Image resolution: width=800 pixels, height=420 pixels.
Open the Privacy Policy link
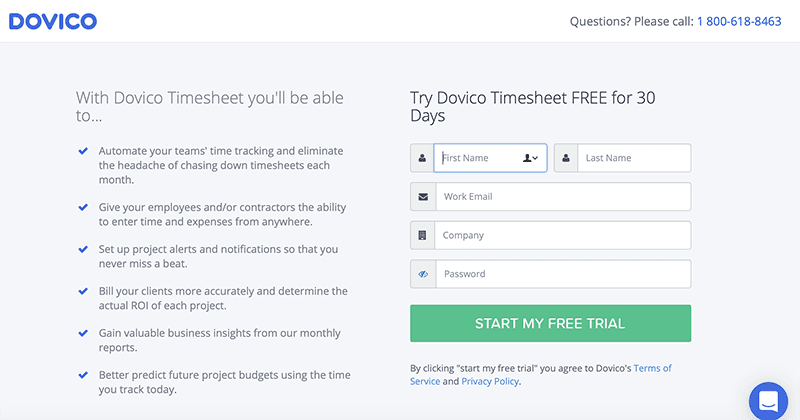pyautogui.click(x=490, y=381)
